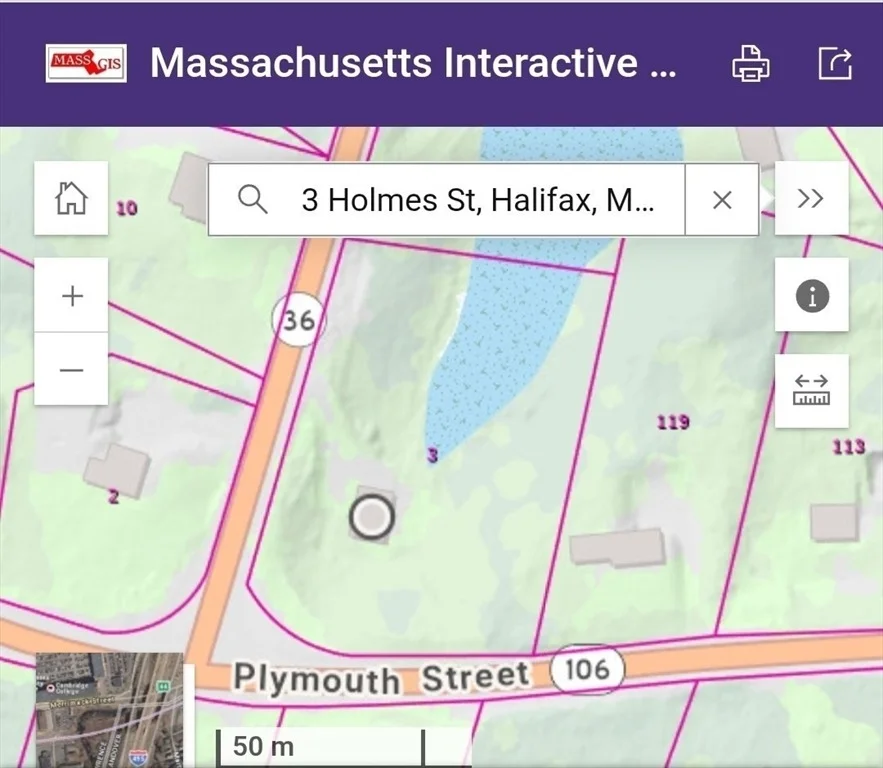
Task: Click the "Plymouth Street" road label
Action: click(x=381, y=677)
